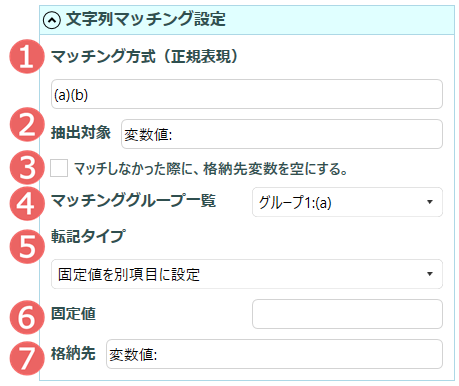459x386 pixels.
Task: Collapse the 文字列マッチング設定 panel with the chevron icon
Action: [x=52, y=20]
